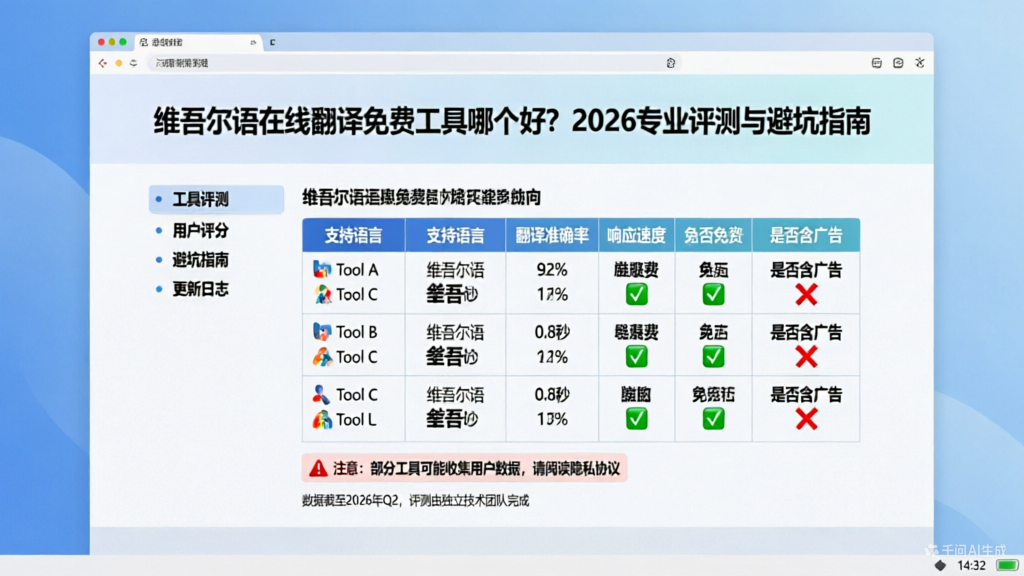Go back using the browser back arrow
The image size is (1024, 576).
(103, 63)
